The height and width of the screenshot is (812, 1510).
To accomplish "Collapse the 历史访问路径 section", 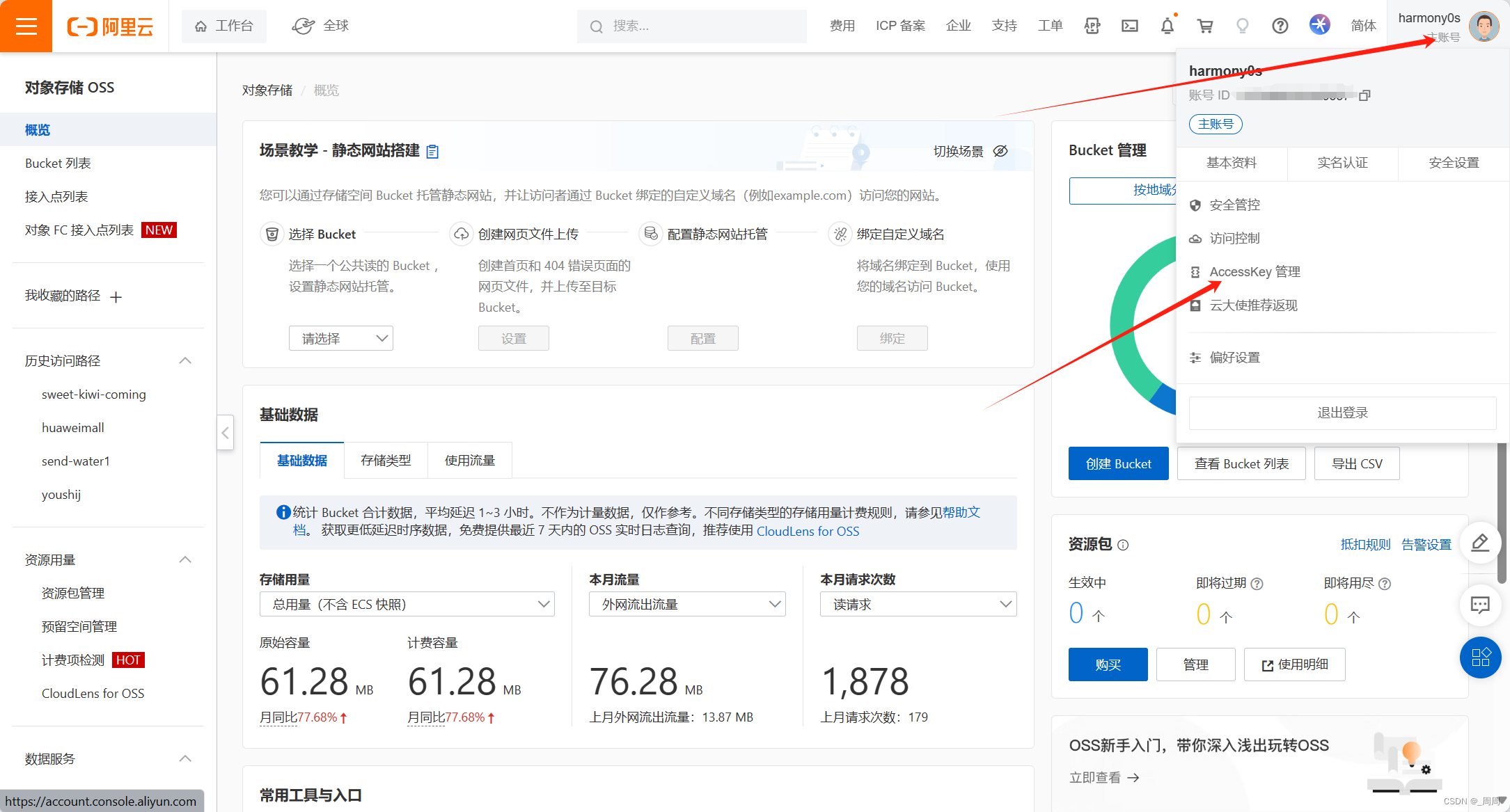I will [x=185, y=360].
